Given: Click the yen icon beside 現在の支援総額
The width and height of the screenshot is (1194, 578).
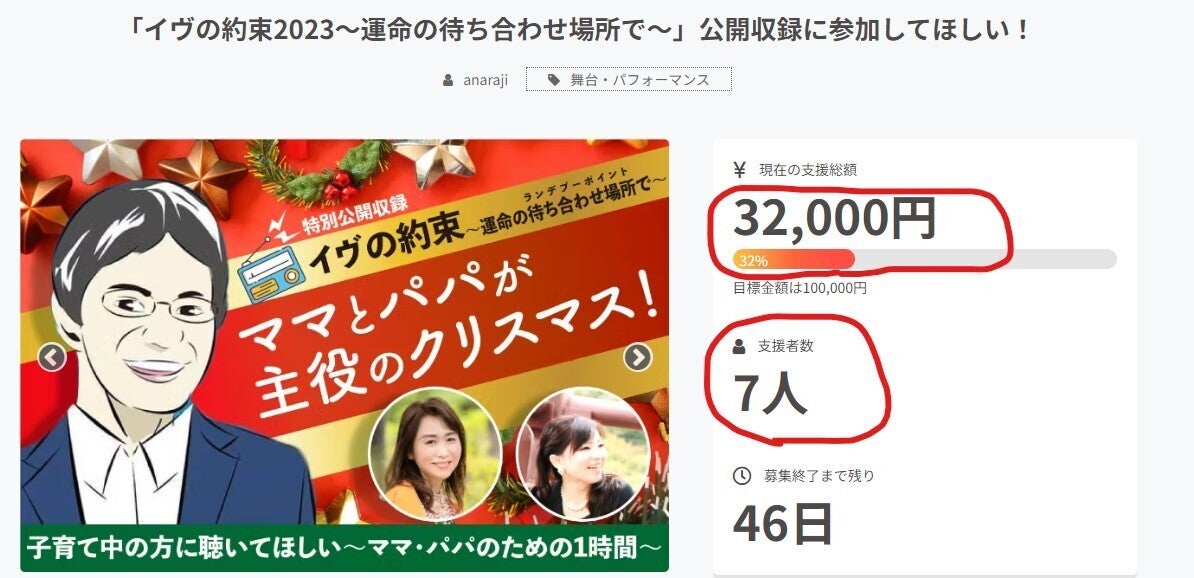Looking at the screenshot, I should coord(739,170).
